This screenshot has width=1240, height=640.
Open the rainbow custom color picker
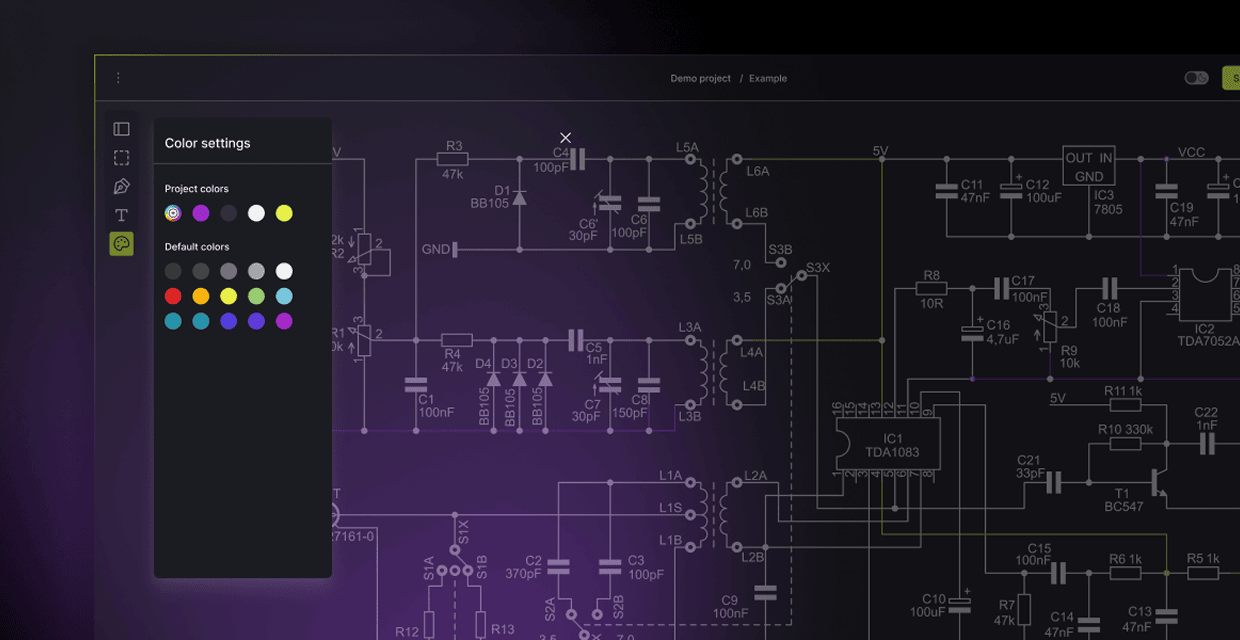(173, 212)
